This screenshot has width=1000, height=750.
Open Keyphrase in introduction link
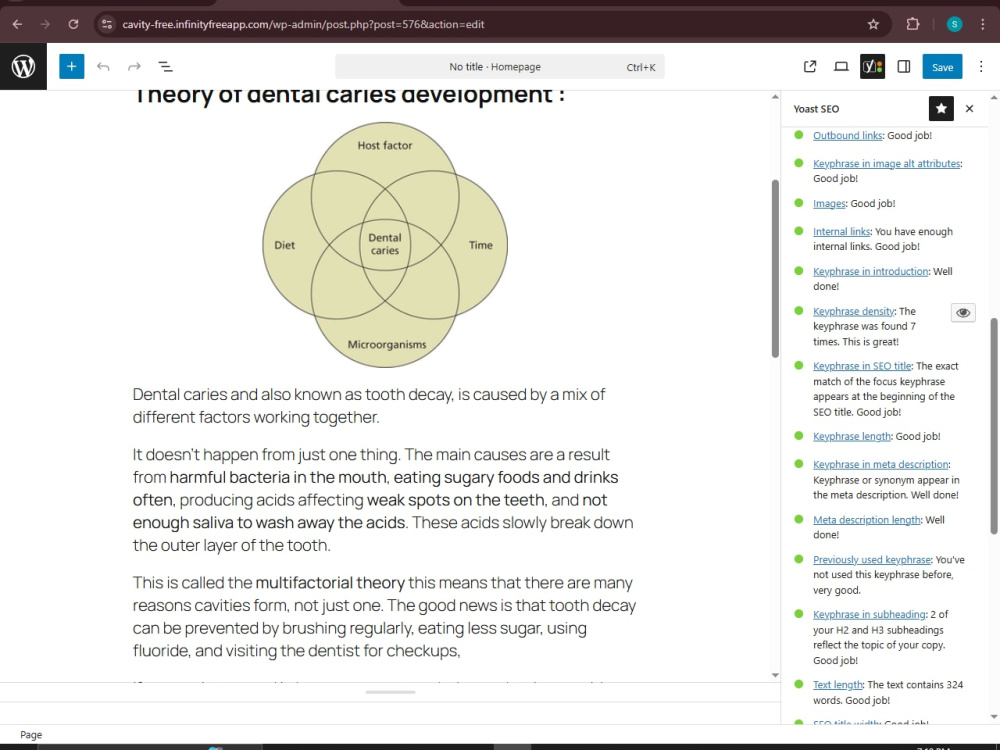[870, 271]
